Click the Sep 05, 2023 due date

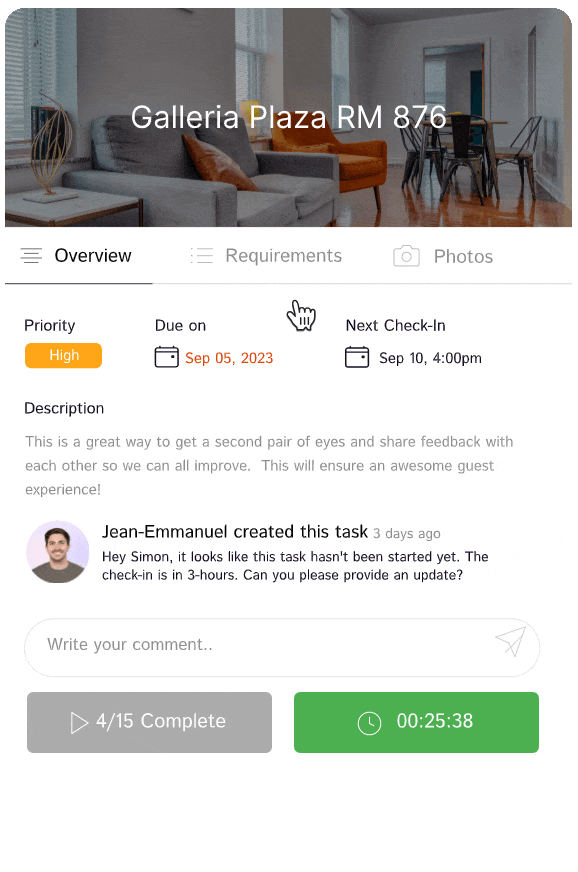[x=229, y=358]
